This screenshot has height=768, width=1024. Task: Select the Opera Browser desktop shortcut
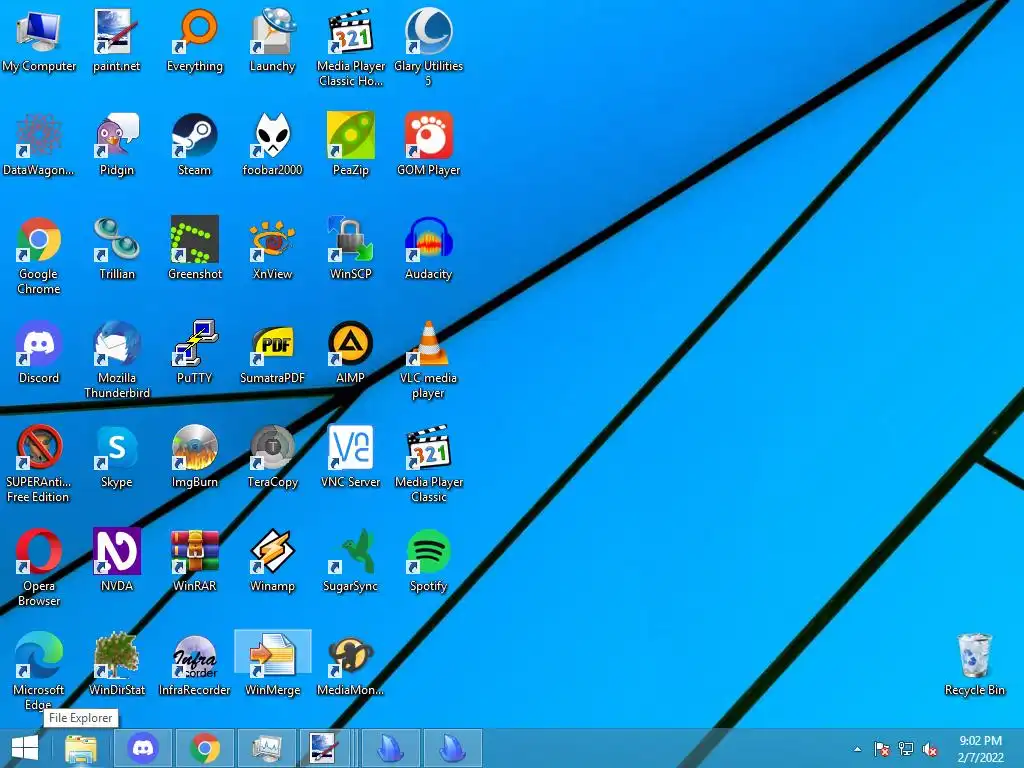[39, 567]
